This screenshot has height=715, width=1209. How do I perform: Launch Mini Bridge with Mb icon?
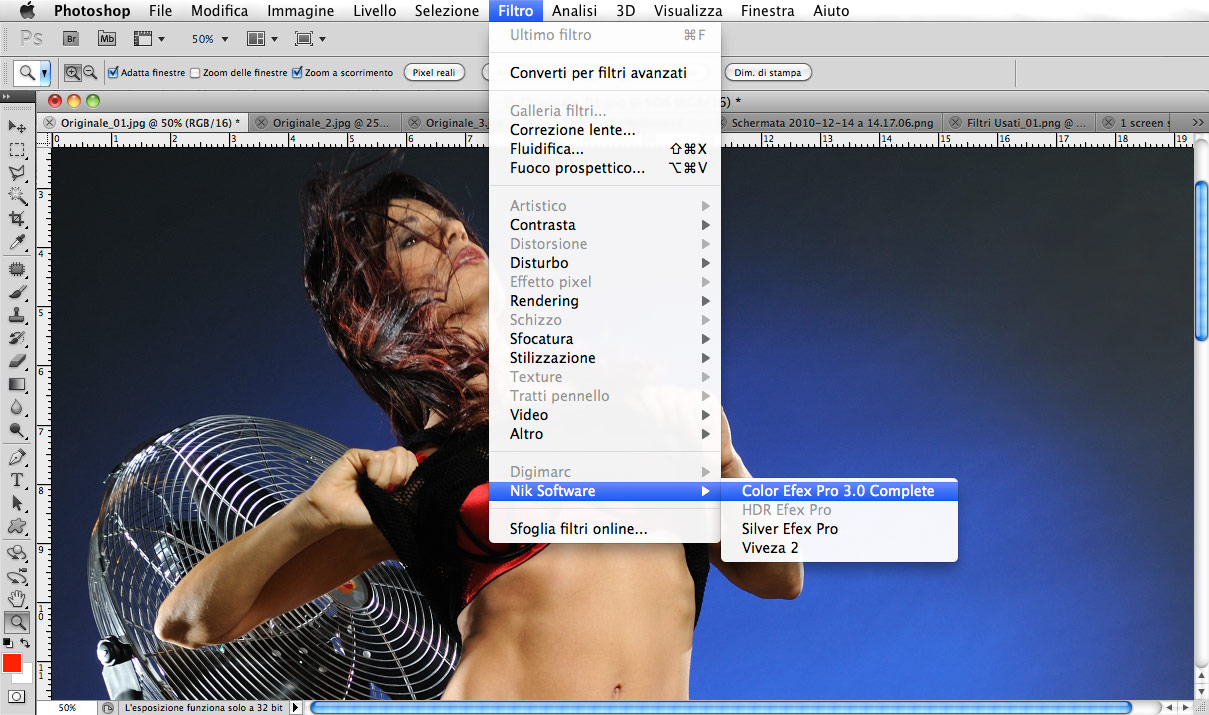[x=107, y=39]
